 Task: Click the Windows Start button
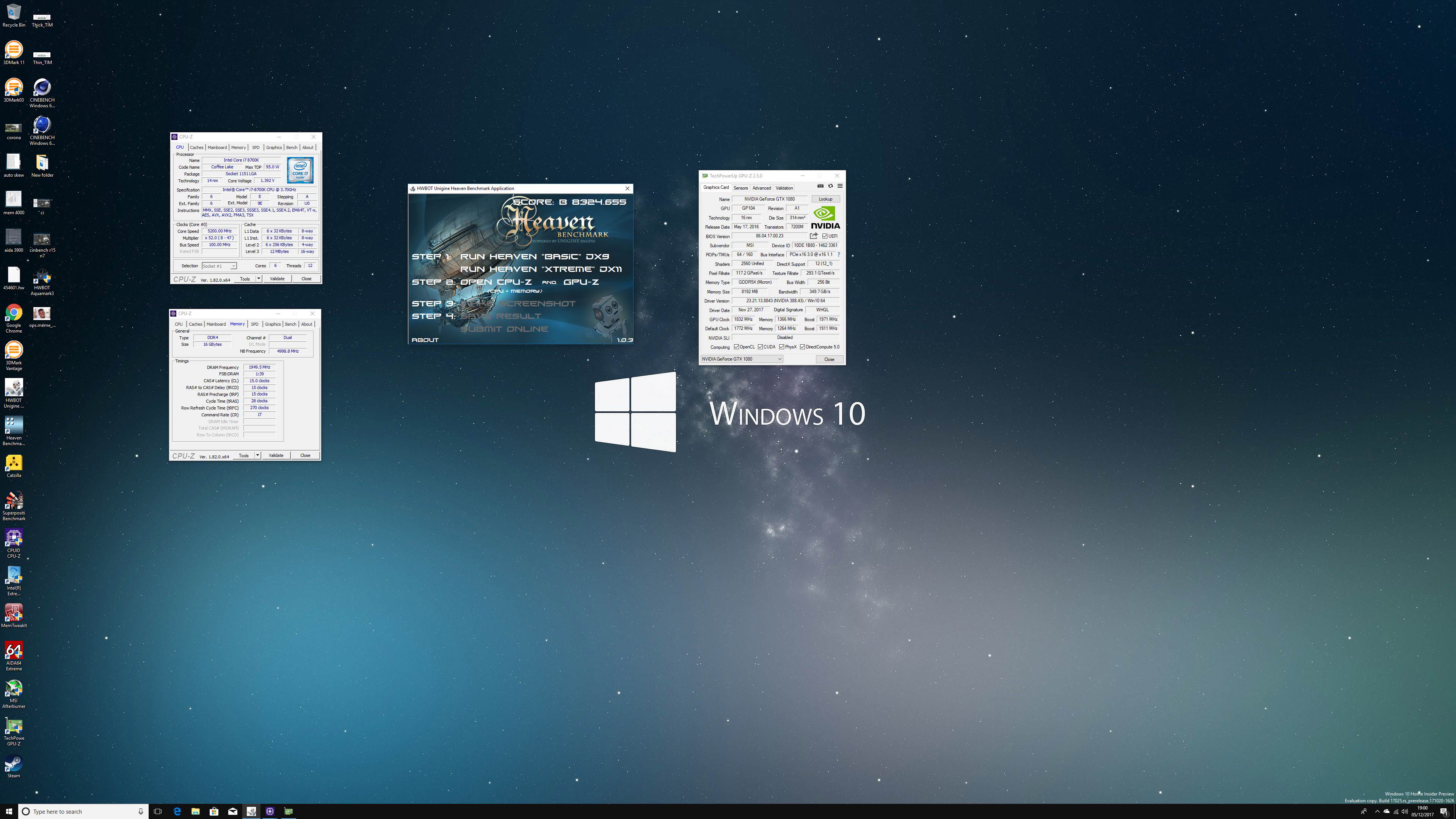9,811
